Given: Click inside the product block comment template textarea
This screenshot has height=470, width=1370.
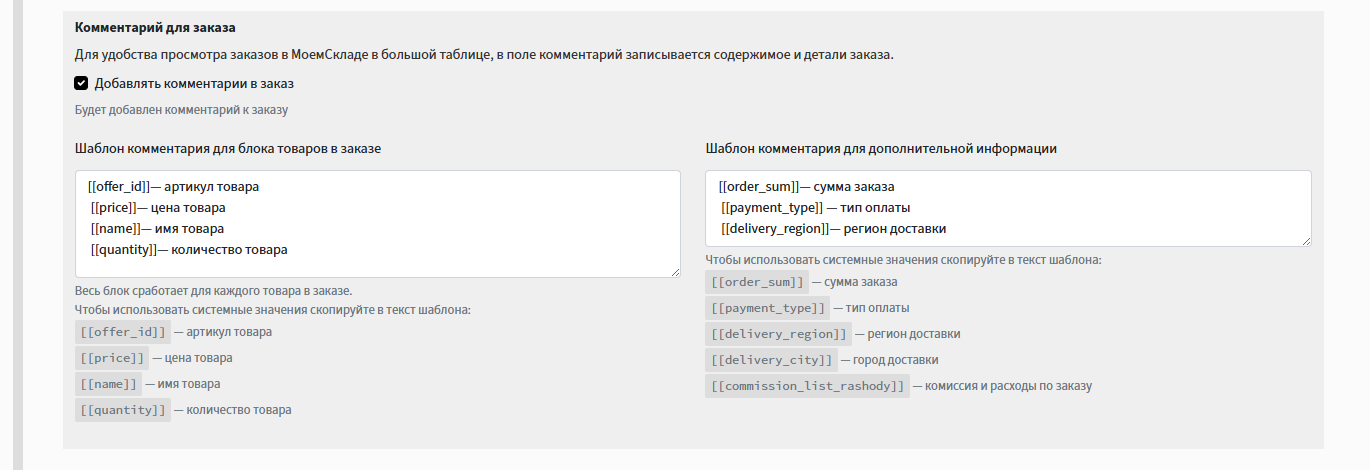Looking at the screenshot, I should 378,224.
